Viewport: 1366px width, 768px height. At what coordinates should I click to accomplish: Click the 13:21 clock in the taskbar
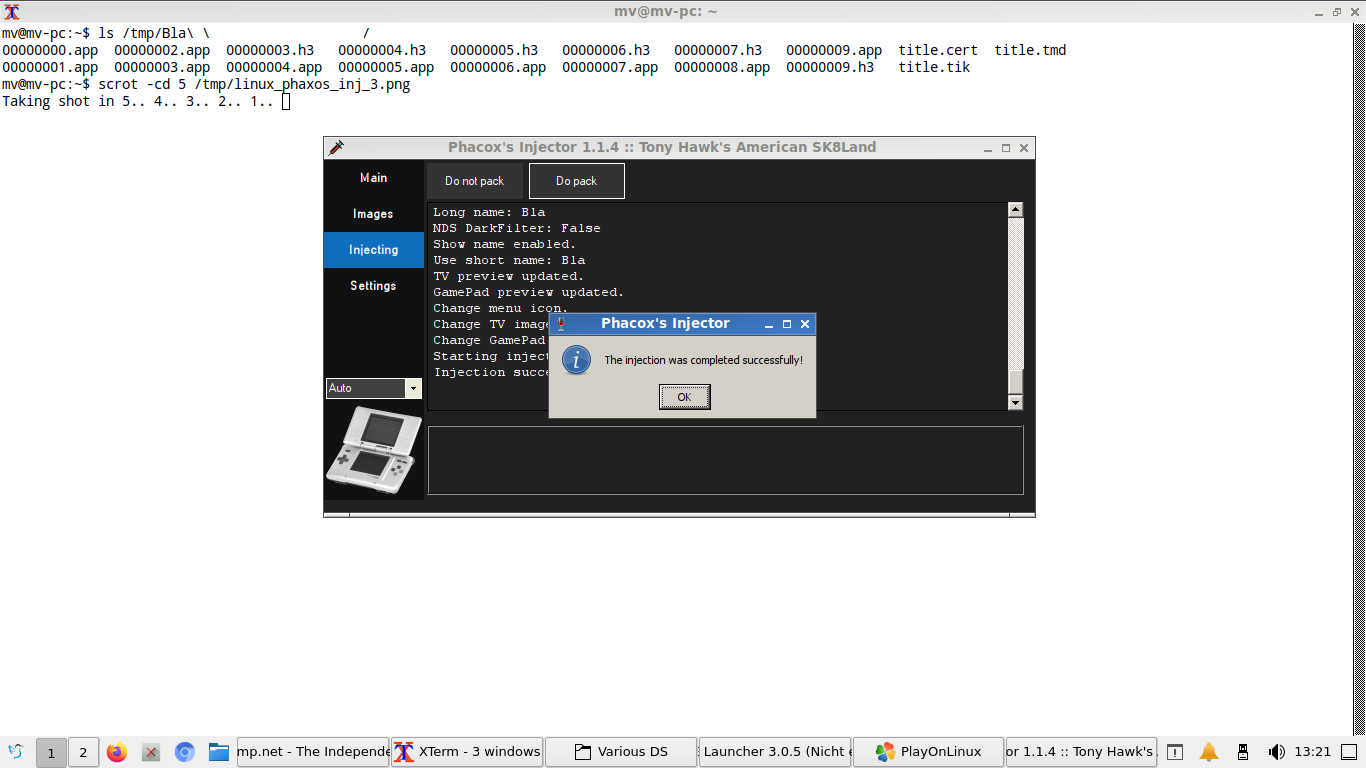tap(1312, 752)
